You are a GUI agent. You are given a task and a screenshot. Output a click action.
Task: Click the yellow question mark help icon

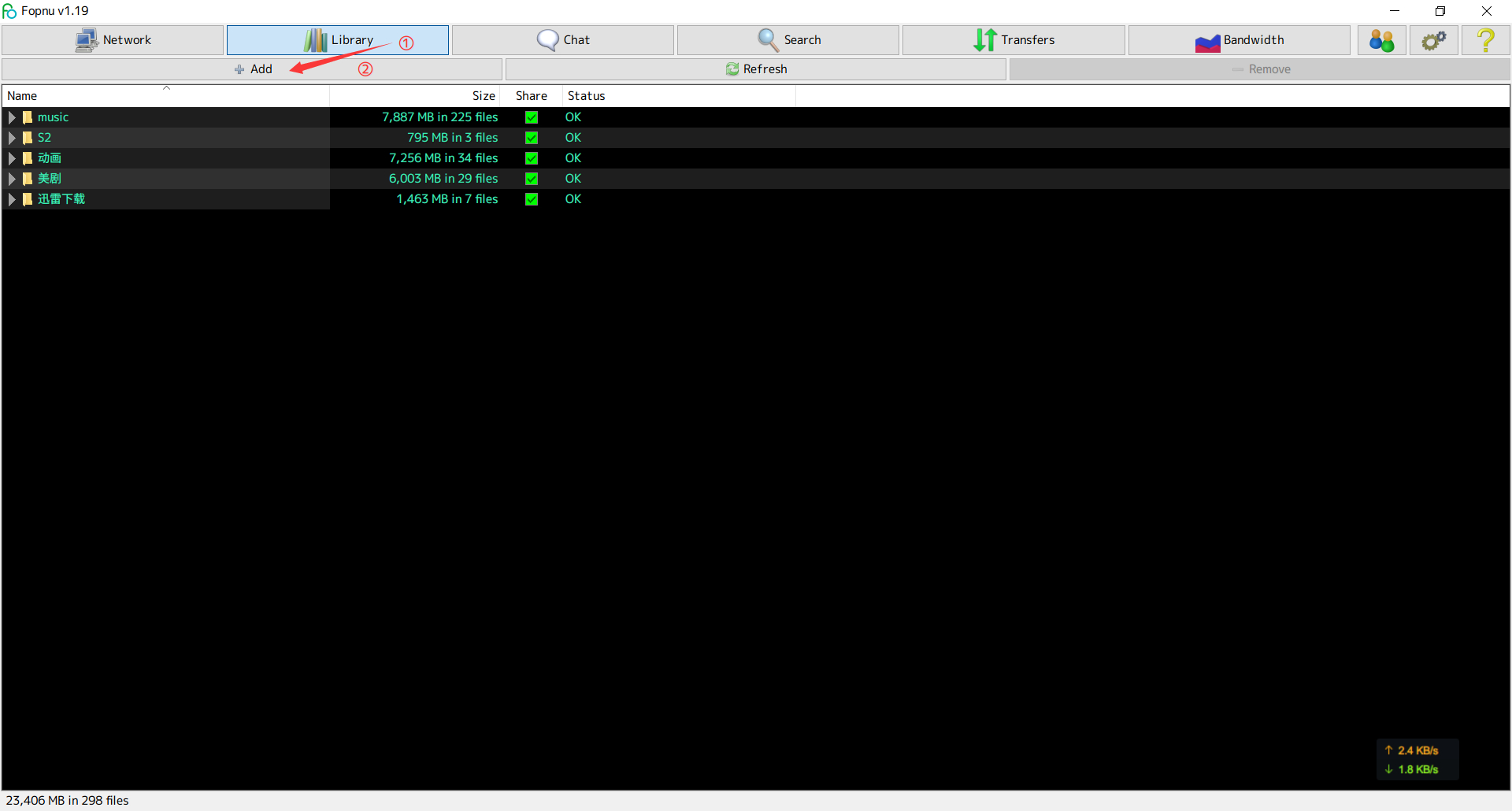pos(1485,40)
